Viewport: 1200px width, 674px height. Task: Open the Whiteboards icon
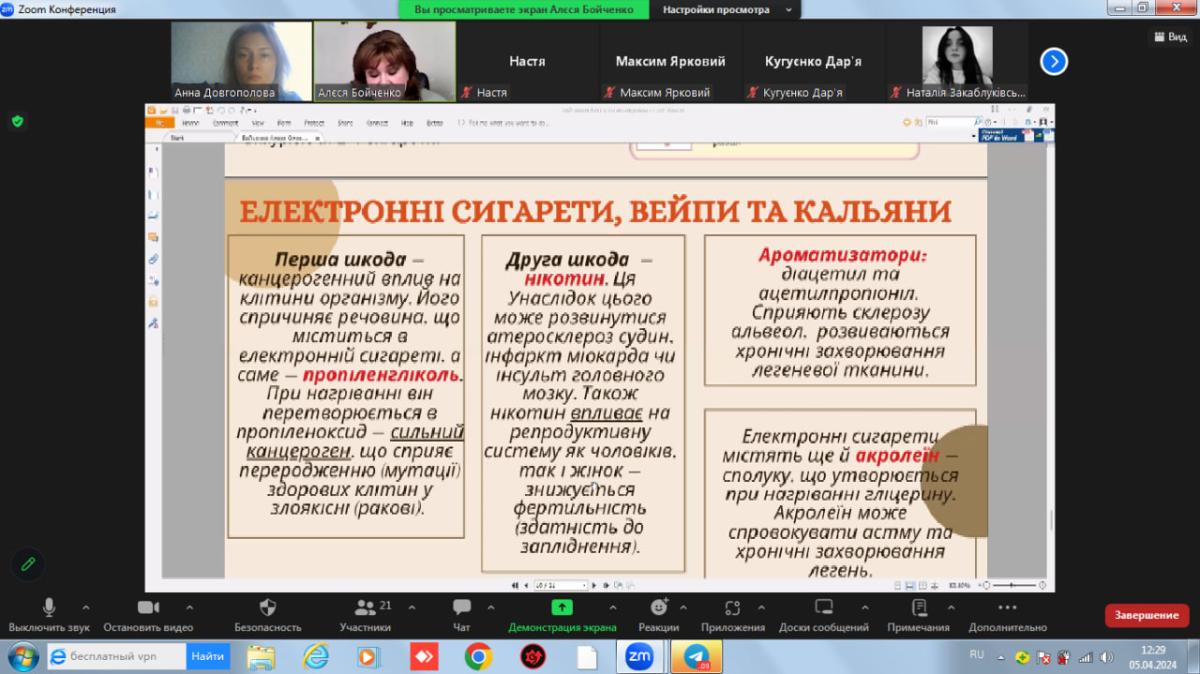coord(824,608)
